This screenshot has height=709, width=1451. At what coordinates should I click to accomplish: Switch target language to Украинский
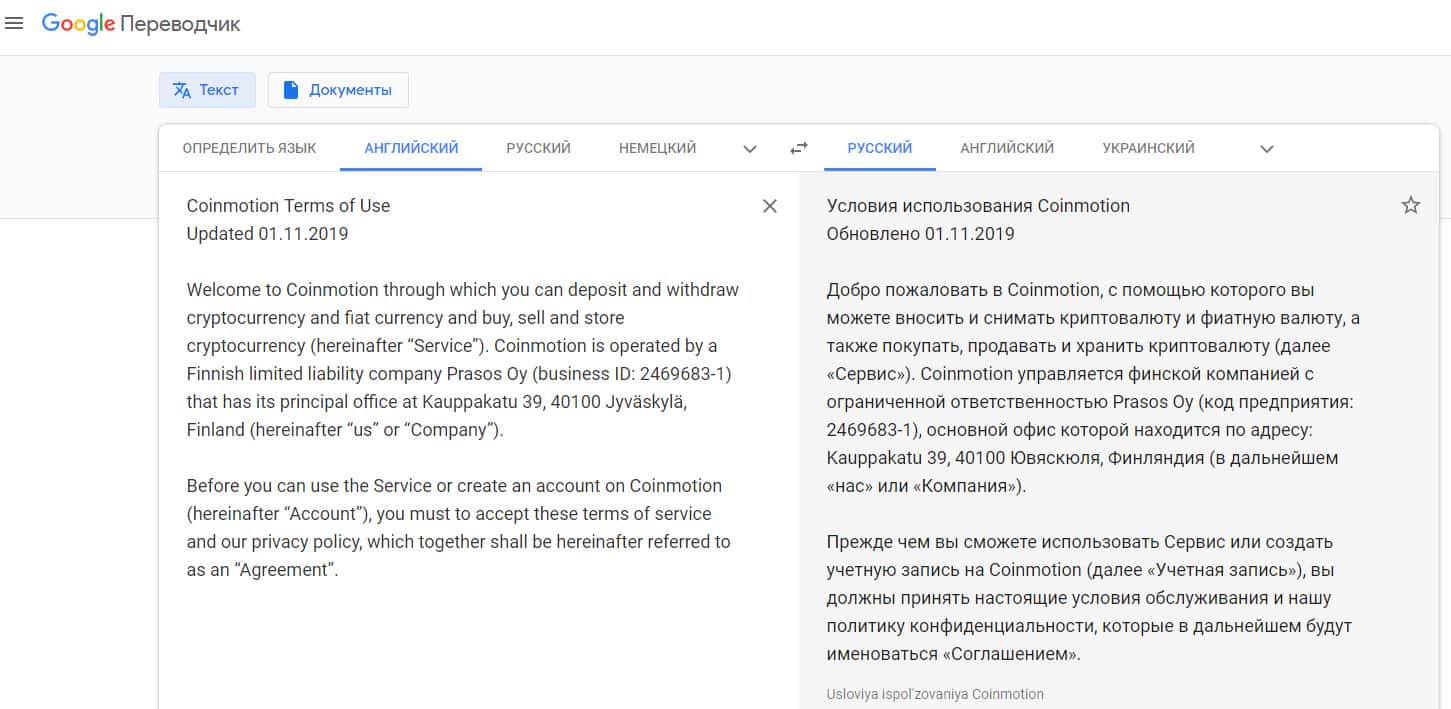(1148, 148)
